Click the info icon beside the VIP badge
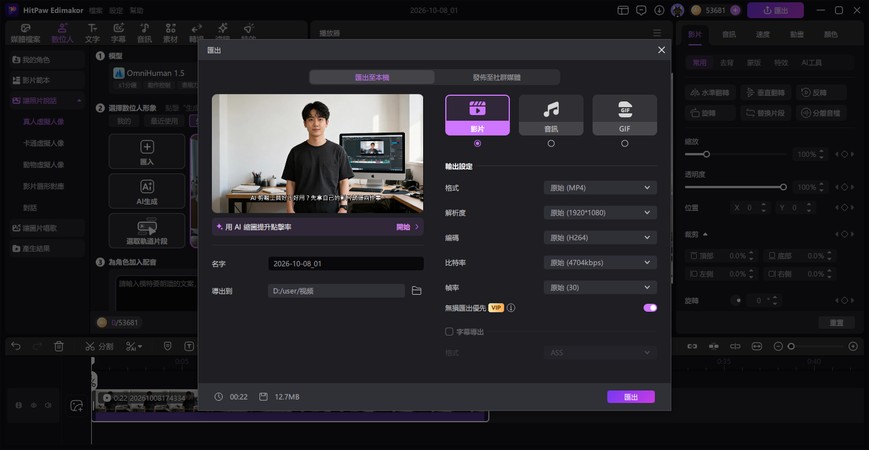The height and width of the screenshot is (450, 869). [x=511, y=308]
